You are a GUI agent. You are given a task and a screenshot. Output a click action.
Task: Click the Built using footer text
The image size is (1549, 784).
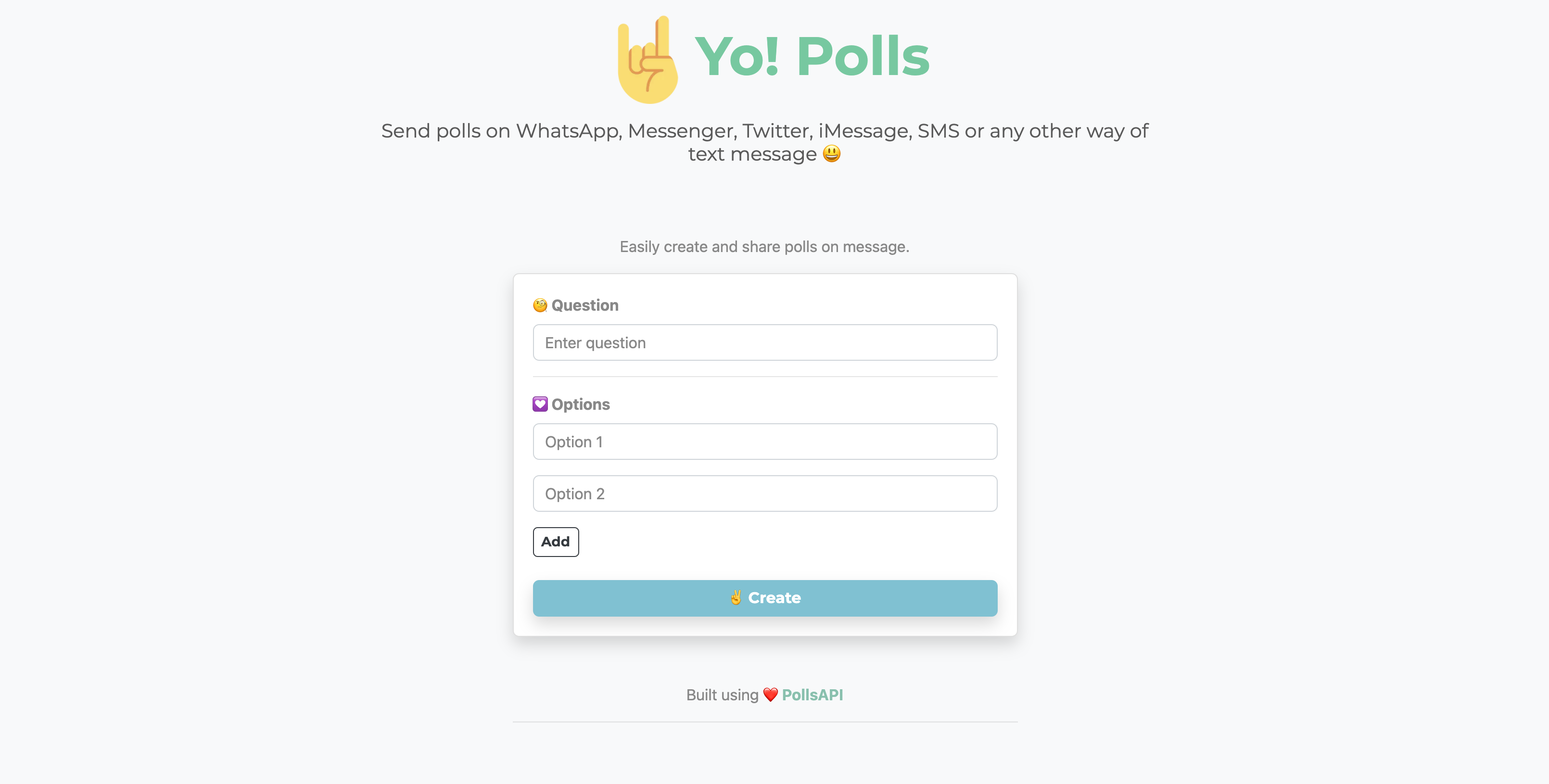coord(722,695)
